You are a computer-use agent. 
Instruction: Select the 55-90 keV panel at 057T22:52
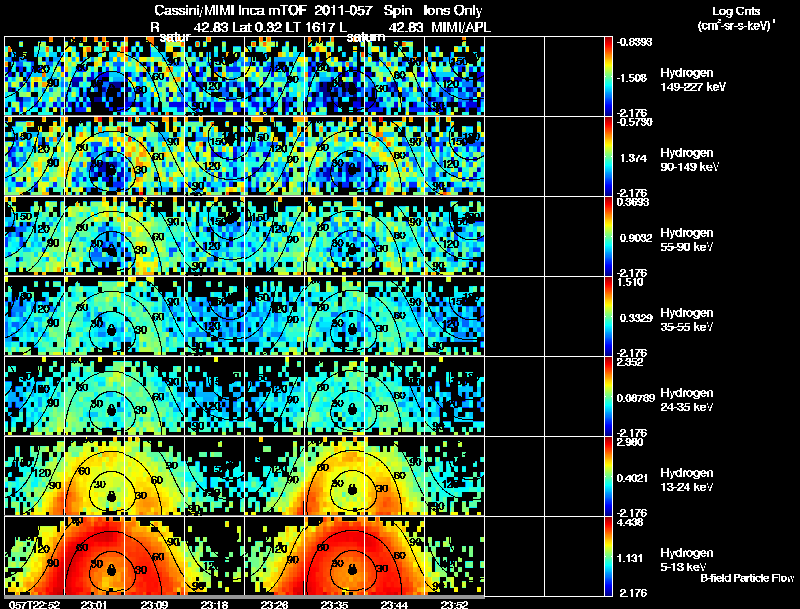click(34, 237)
